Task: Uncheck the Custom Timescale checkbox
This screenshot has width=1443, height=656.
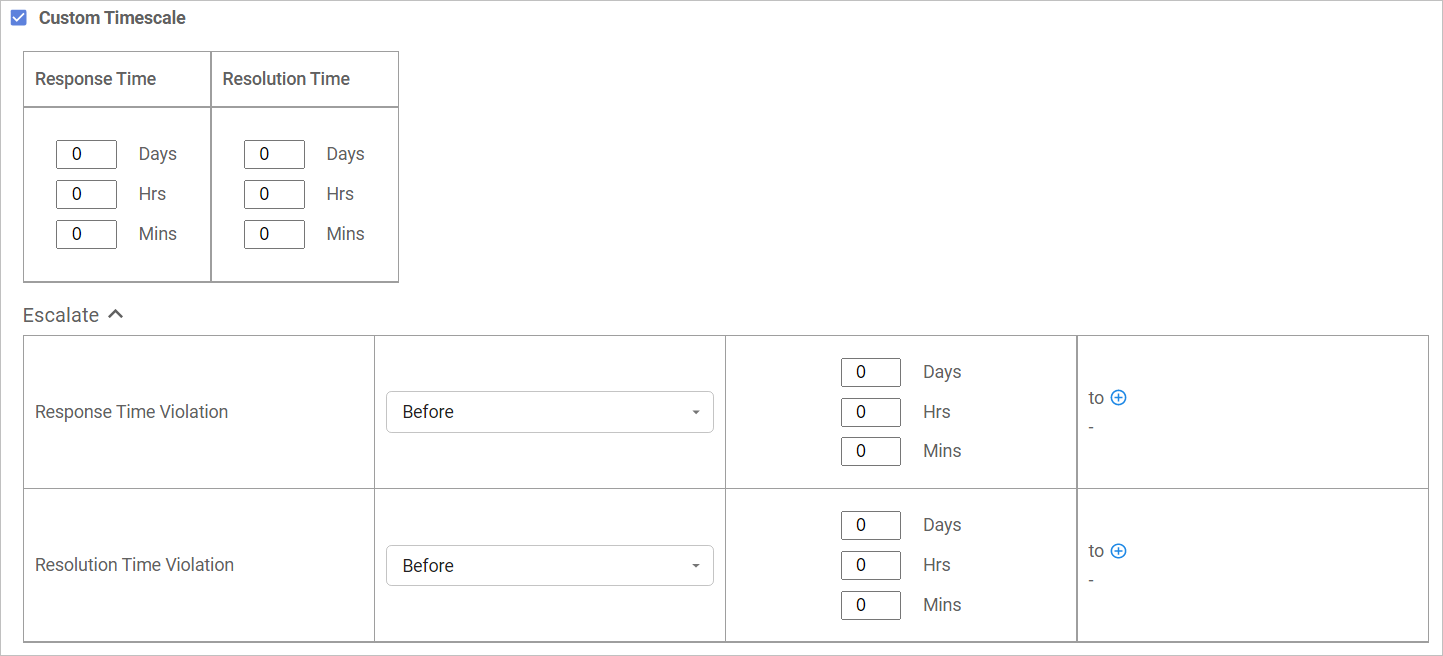Action: click(x=19, y=18)
